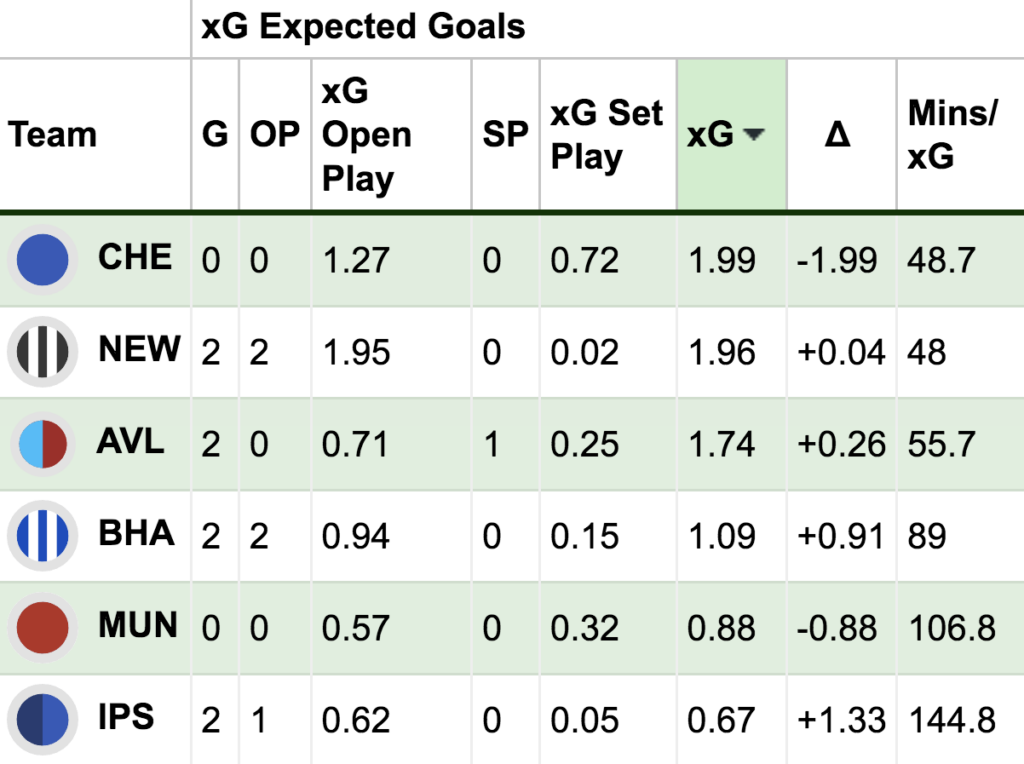1024x764 pixels.
Task: Sort by Mins/xG column header
Action: pyautogui.click(x=951, y=135)
